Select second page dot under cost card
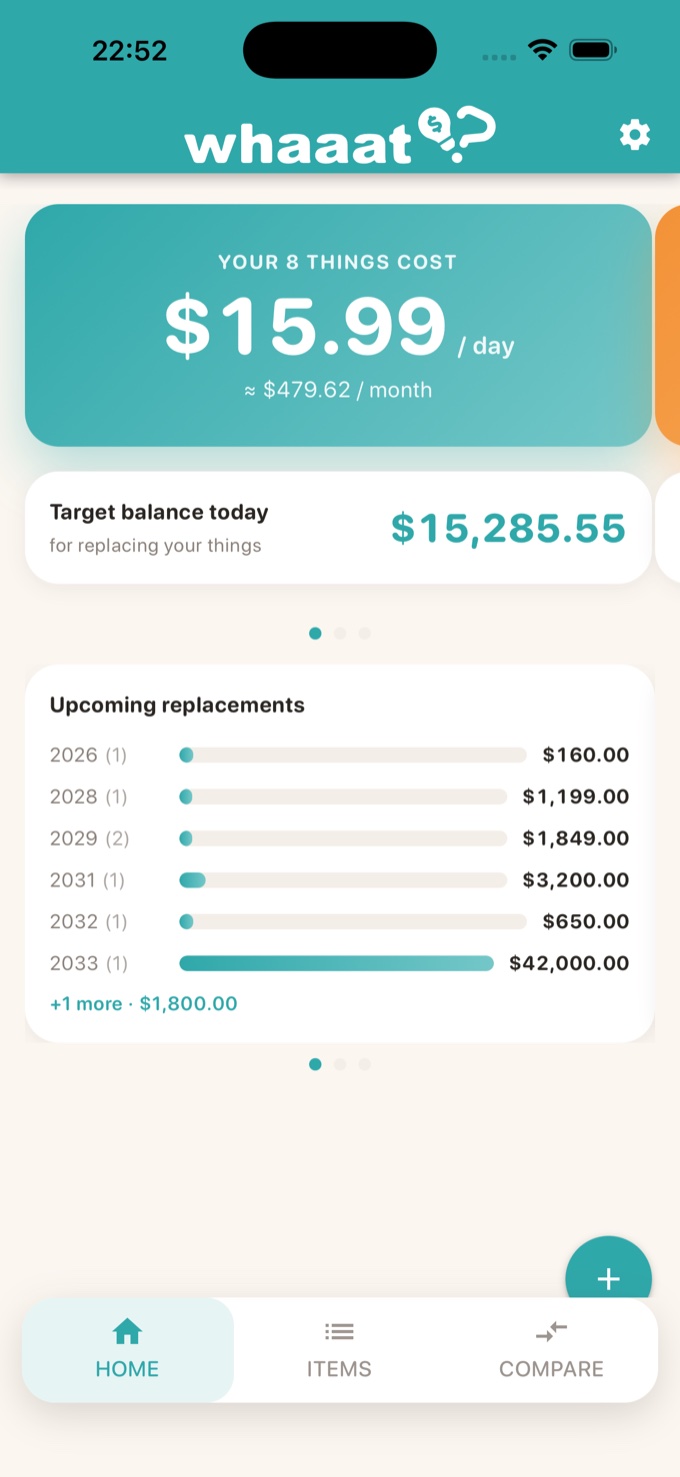 point(340,633)
